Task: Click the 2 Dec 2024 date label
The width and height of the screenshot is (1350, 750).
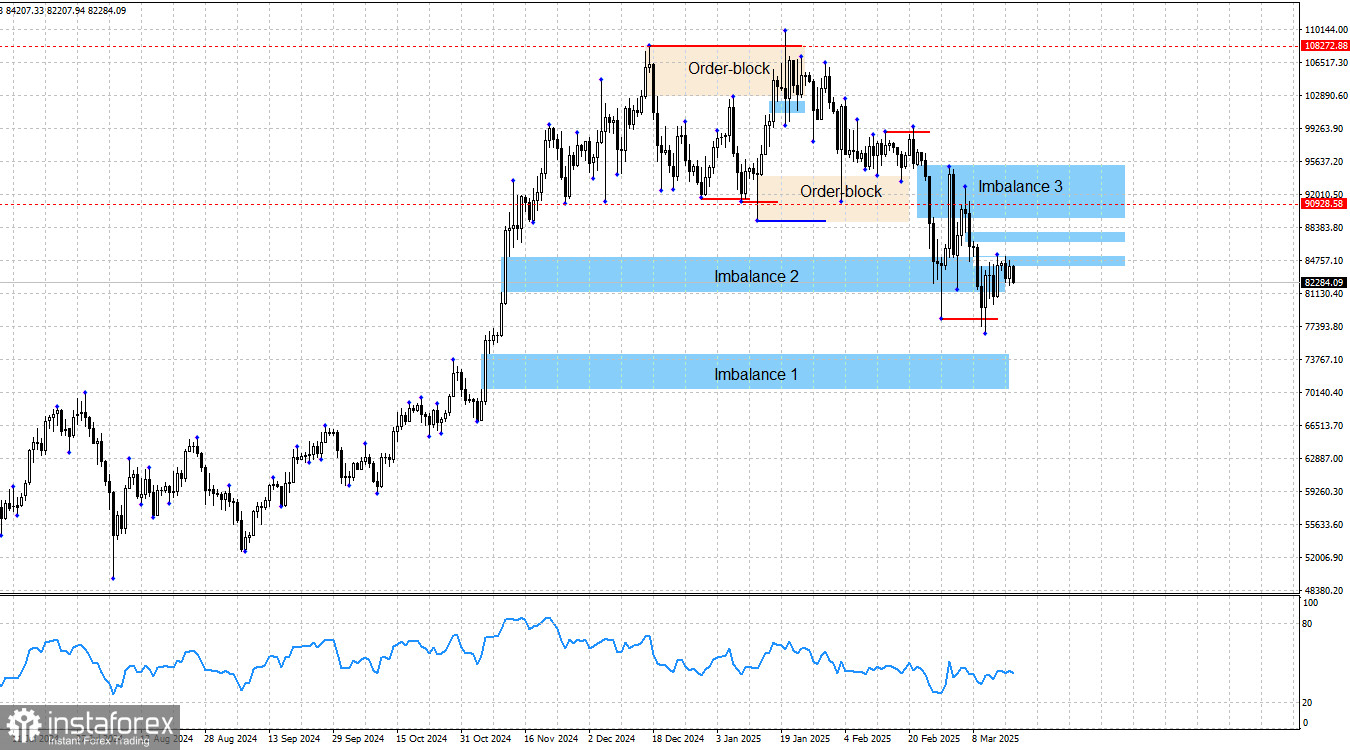Action: pyautogui.click(x=612, y=739)
